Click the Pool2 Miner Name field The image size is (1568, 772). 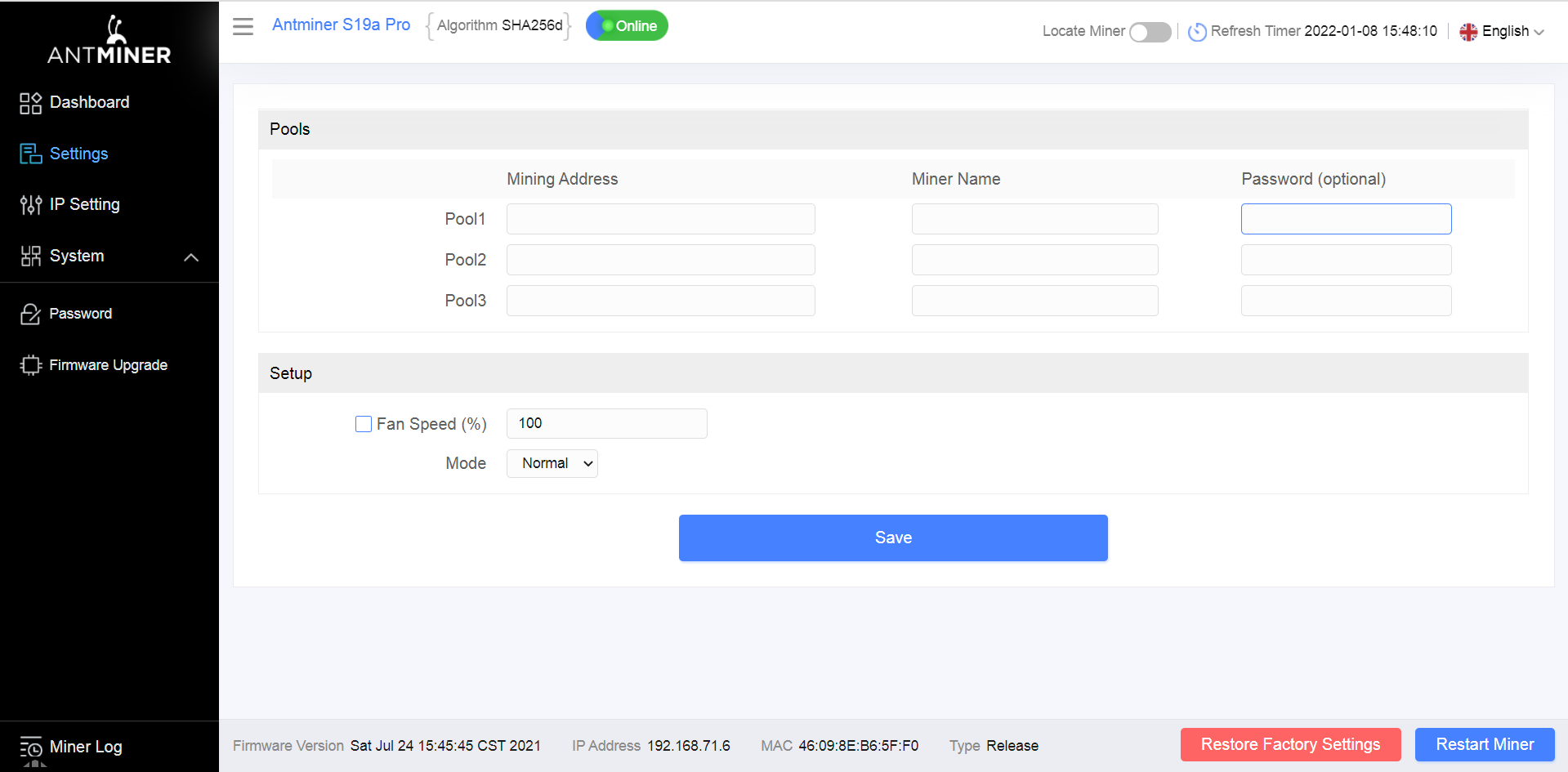[1035, 260]
